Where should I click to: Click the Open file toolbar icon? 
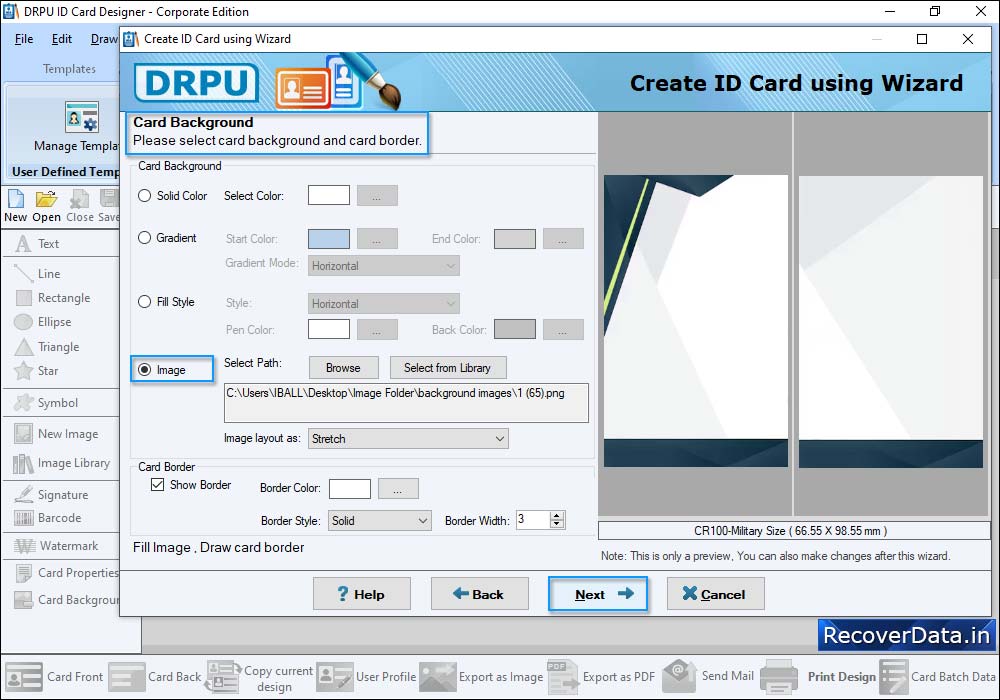[x=46, y=207]
